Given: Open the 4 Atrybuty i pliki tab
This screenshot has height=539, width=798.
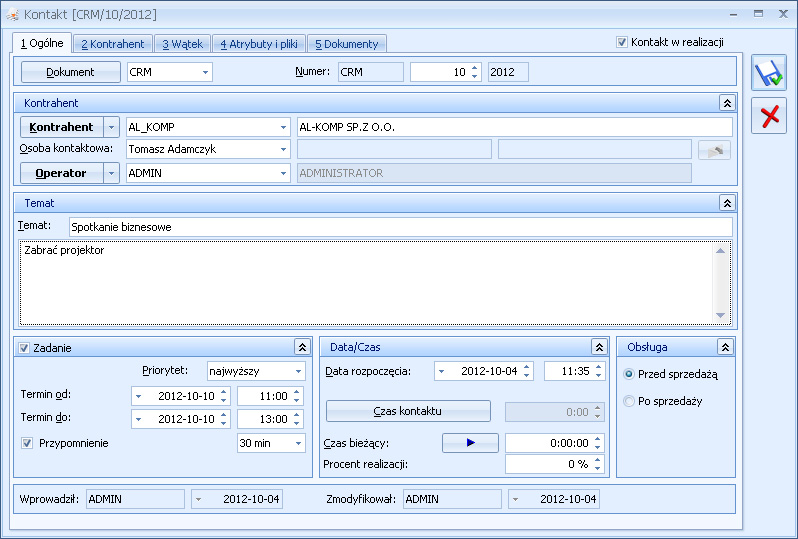Looking at the screenshot, I should 259,44.
